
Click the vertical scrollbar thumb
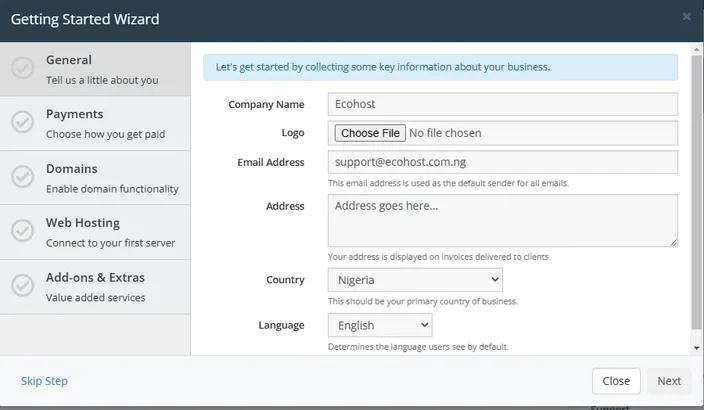[x=696, y=192]
